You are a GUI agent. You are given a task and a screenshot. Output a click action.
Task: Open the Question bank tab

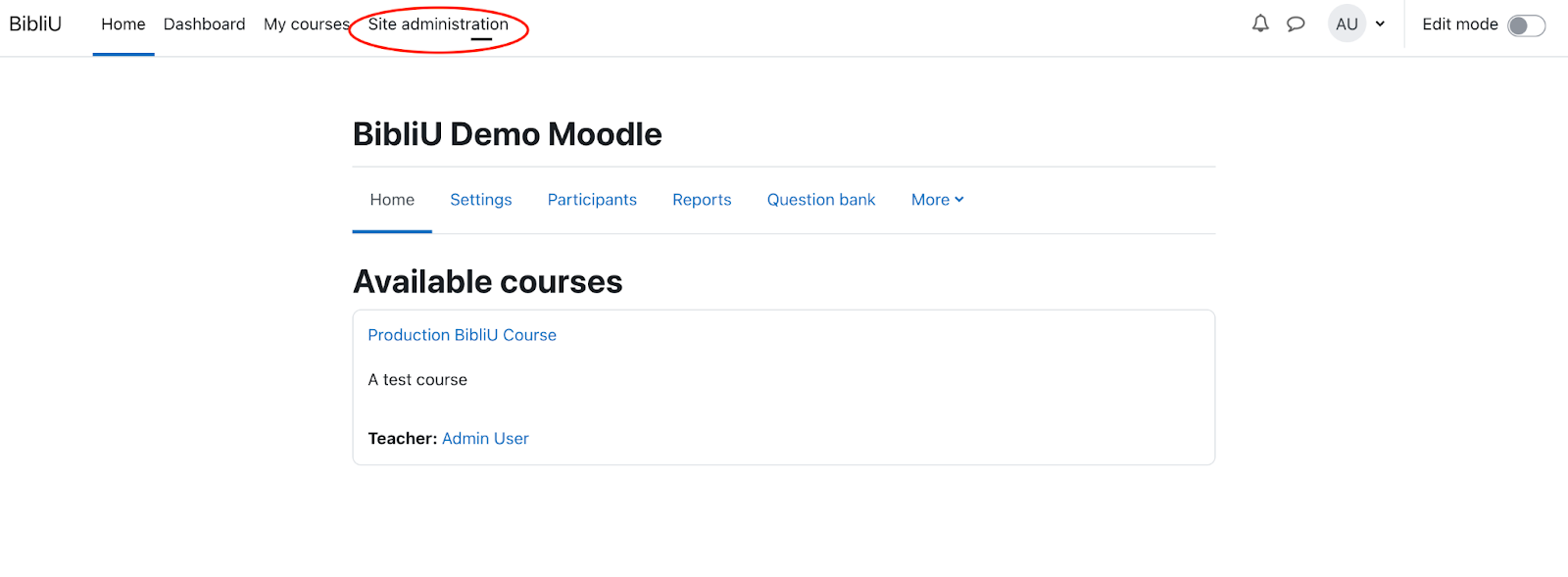[821, 200]
